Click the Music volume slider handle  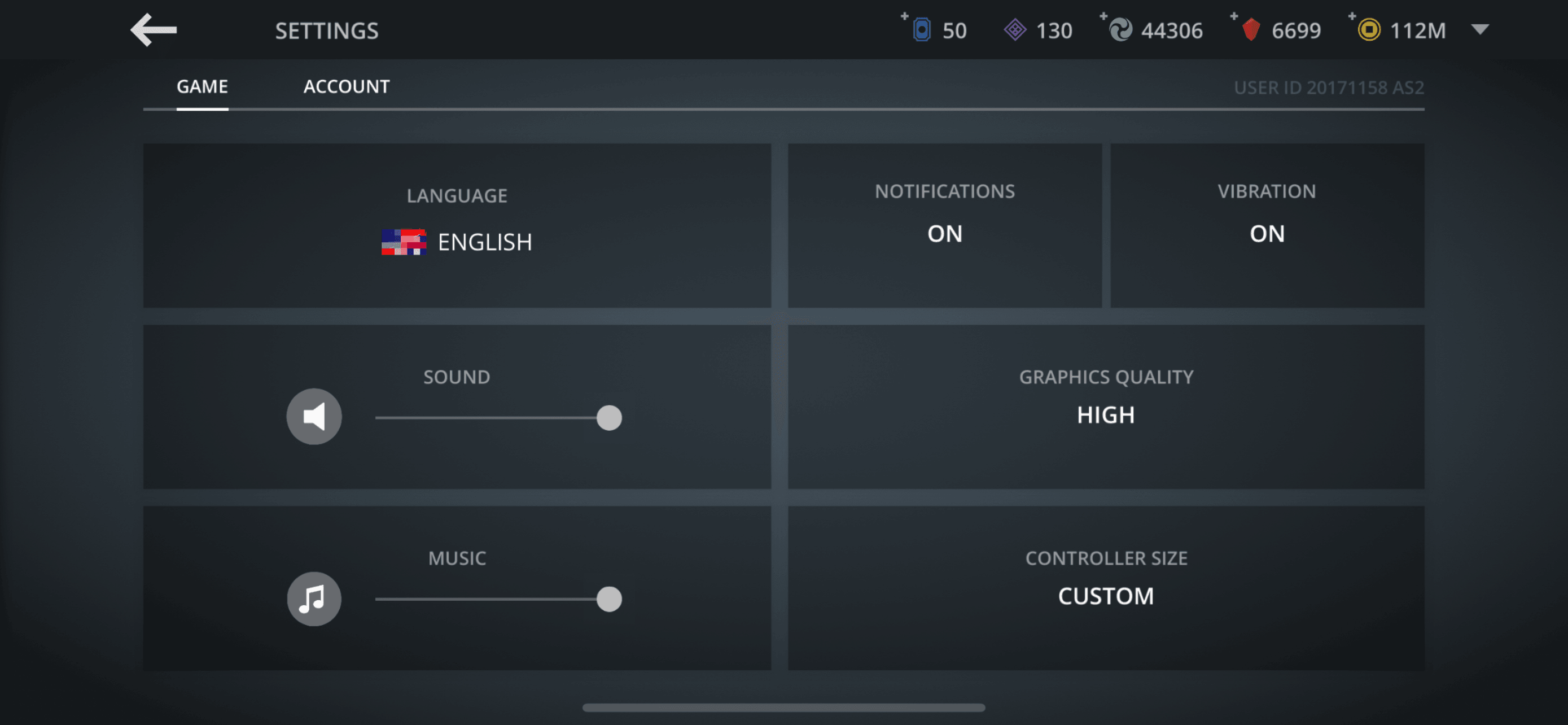pyautogui.click(x=608, y=599)
